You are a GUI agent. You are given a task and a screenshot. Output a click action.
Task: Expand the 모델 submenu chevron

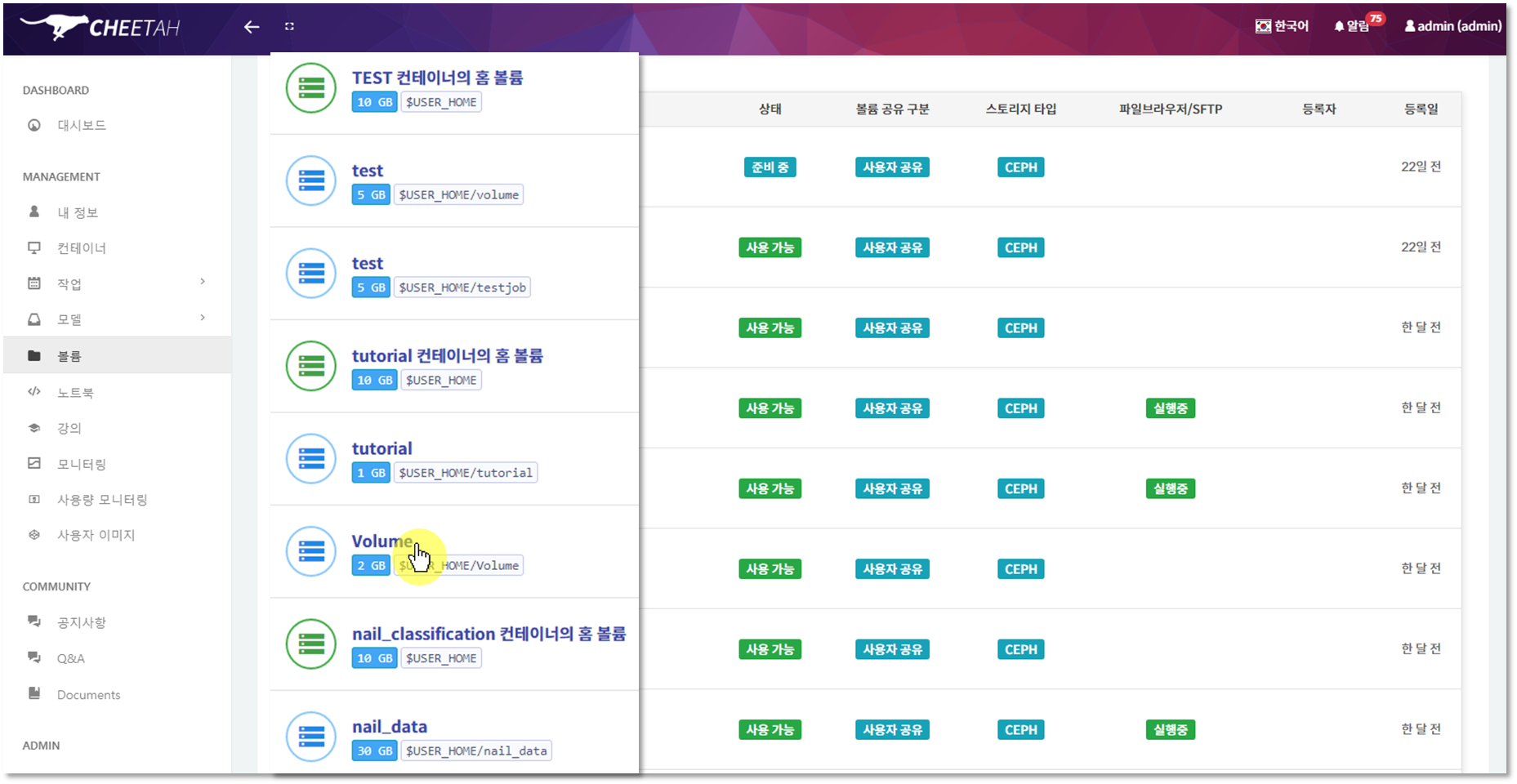click(x=203, y=318)
